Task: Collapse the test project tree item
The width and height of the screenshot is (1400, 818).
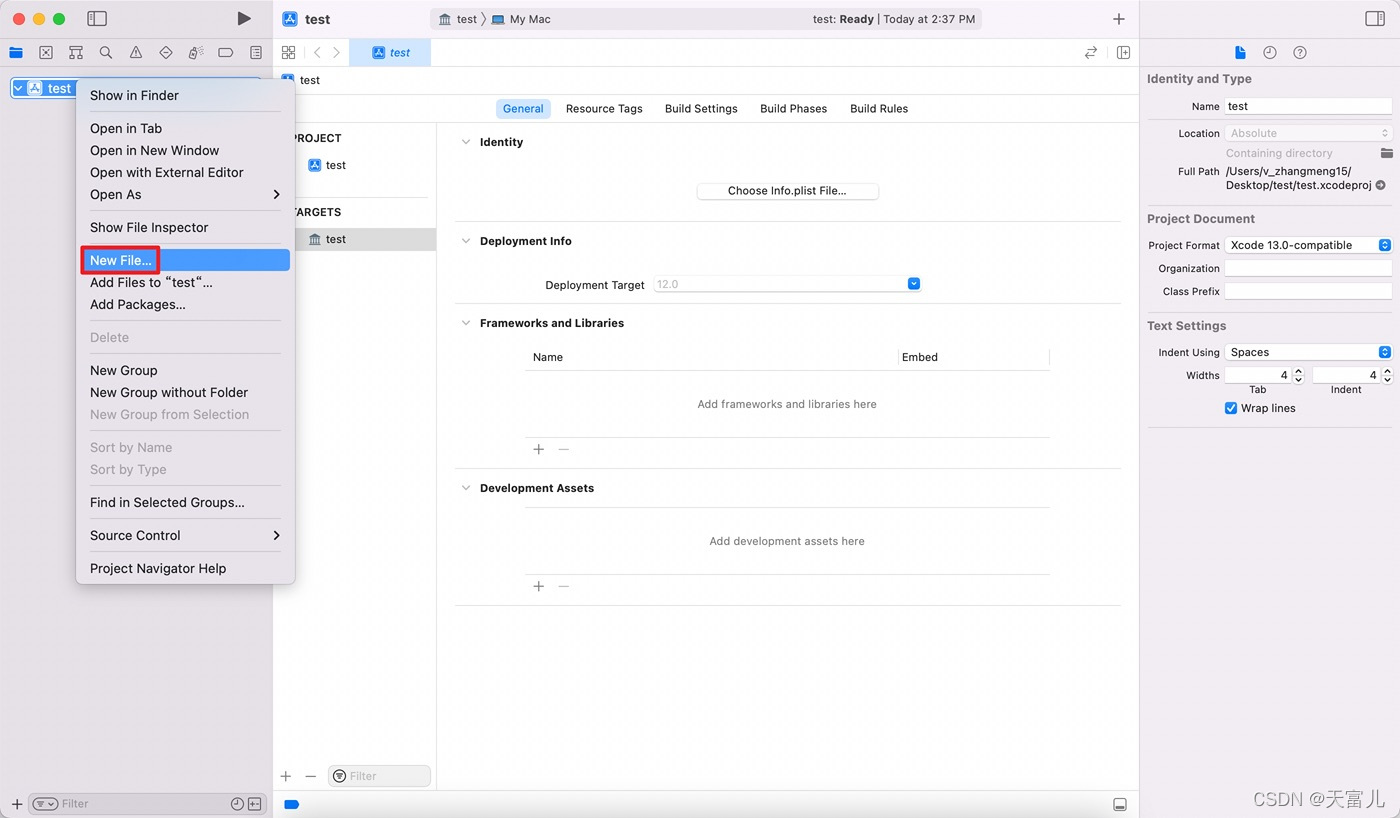Action: (18, 88)
